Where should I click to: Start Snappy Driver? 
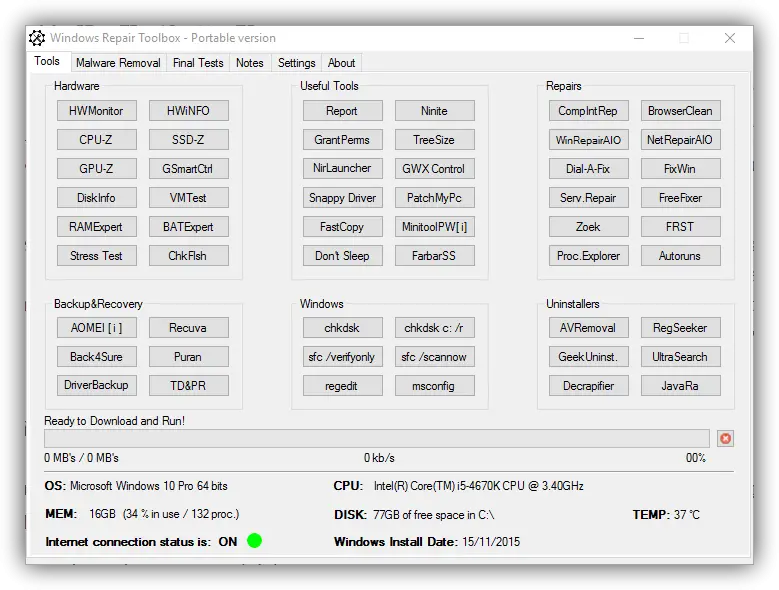tap(342, 198)
